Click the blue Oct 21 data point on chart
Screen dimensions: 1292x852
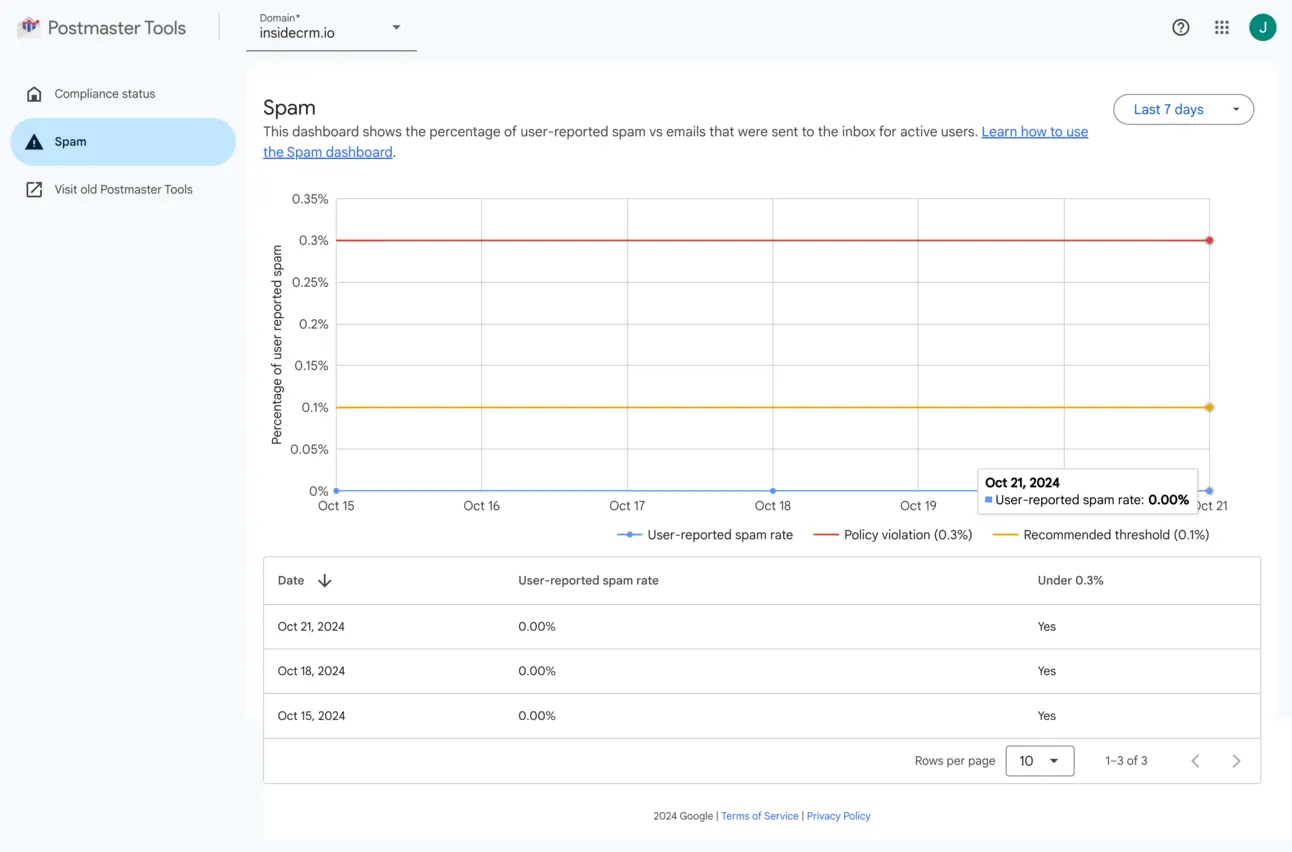[x=1209, y=491]
